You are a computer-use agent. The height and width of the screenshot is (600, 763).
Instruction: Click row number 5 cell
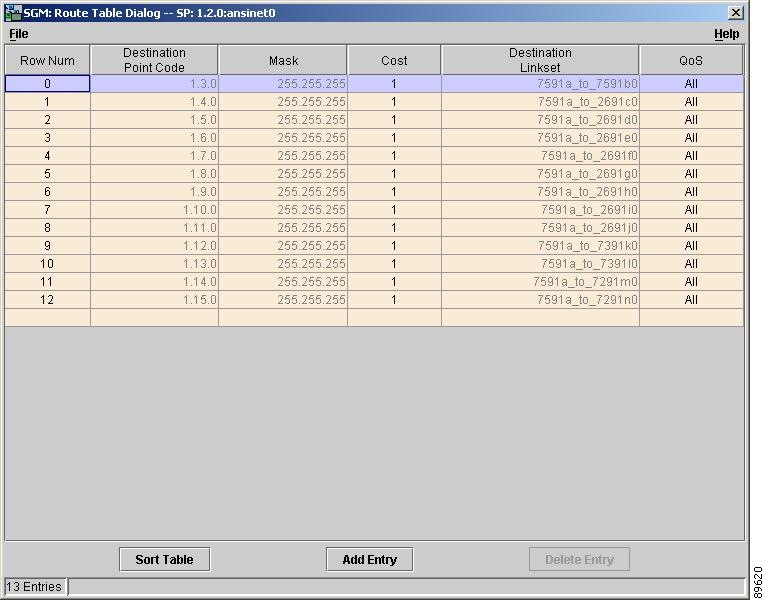[47, 174]
